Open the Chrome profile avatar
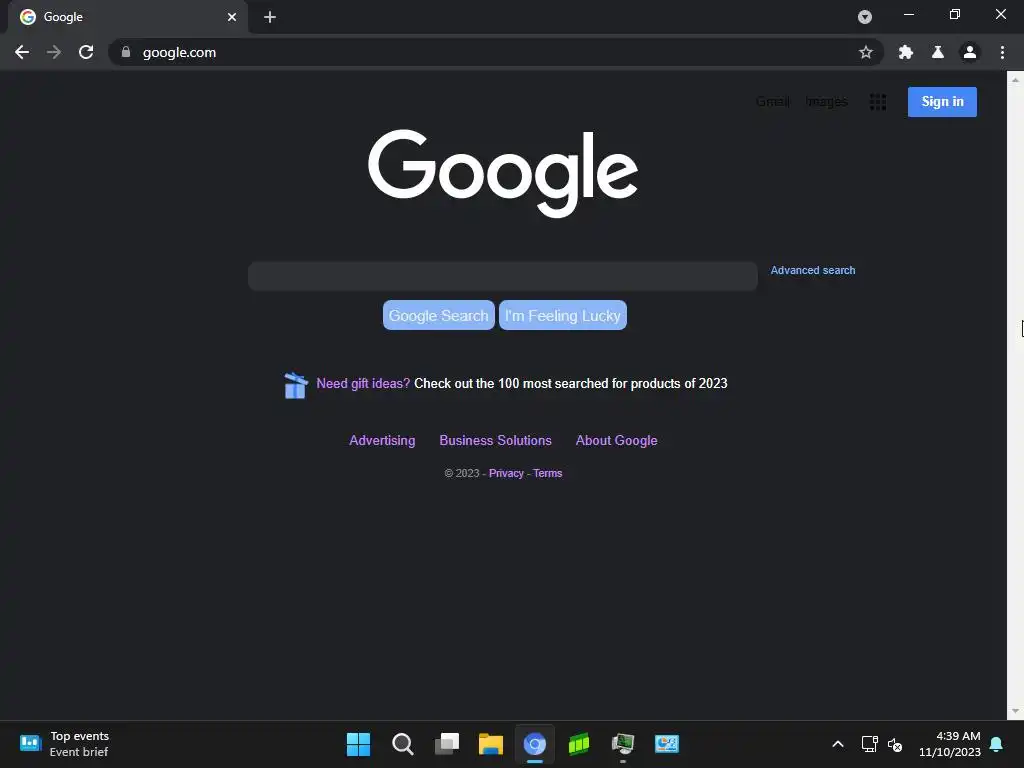Image resolution: width=1024 pixels, height=768 pixels. pyautogui.click(x=970, y=52)
